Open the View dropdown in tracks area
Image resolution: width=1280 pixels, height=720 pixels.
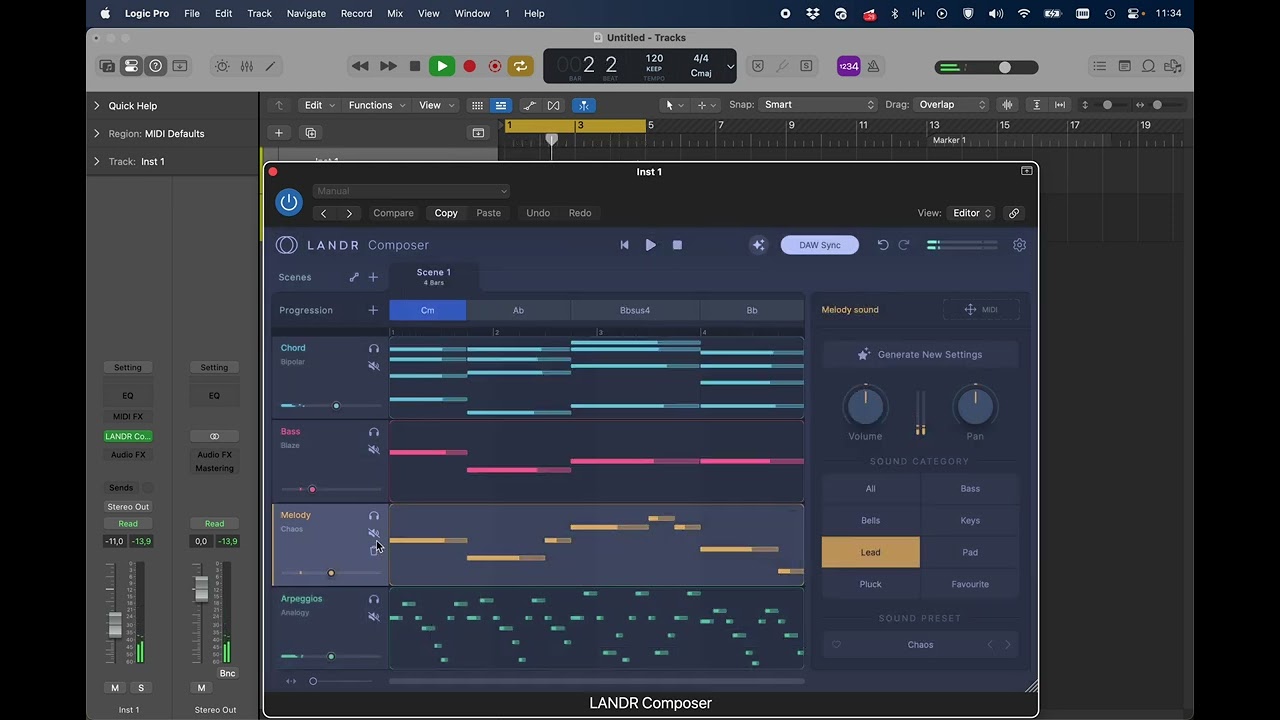pyautogui.click(x=435, y=105)
